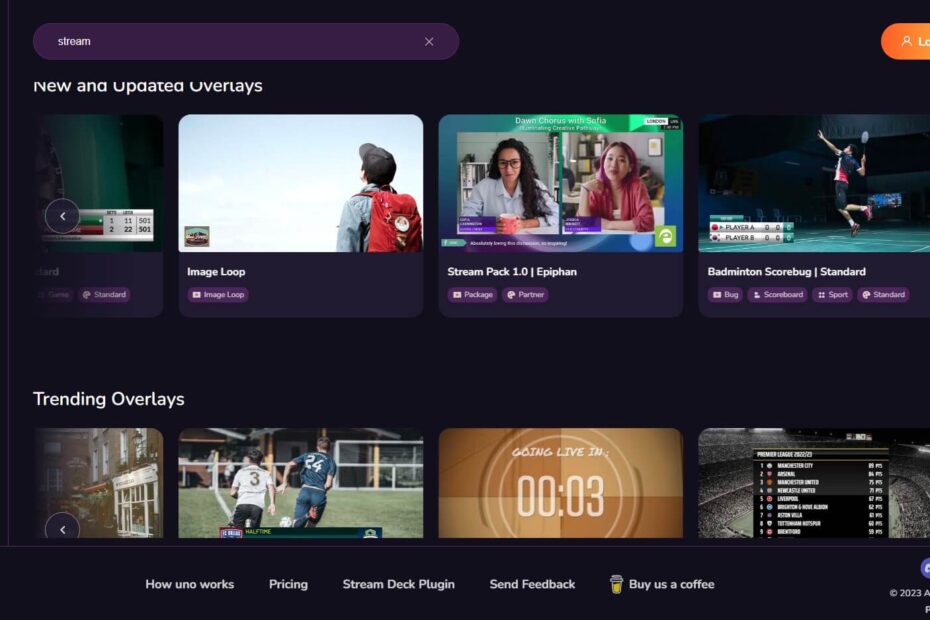
Task: Select the Partner tag on Stream Pack card
Action: pos(525,295)
